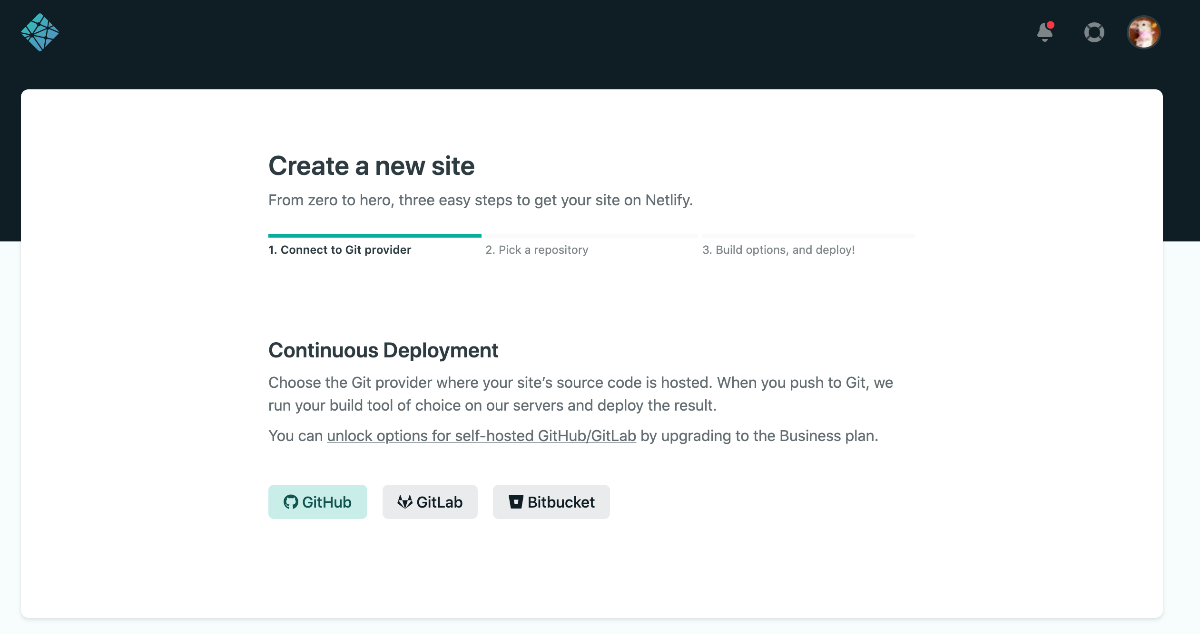Click the Continuous Deployment heading
1200x634 pixels.
383,351
